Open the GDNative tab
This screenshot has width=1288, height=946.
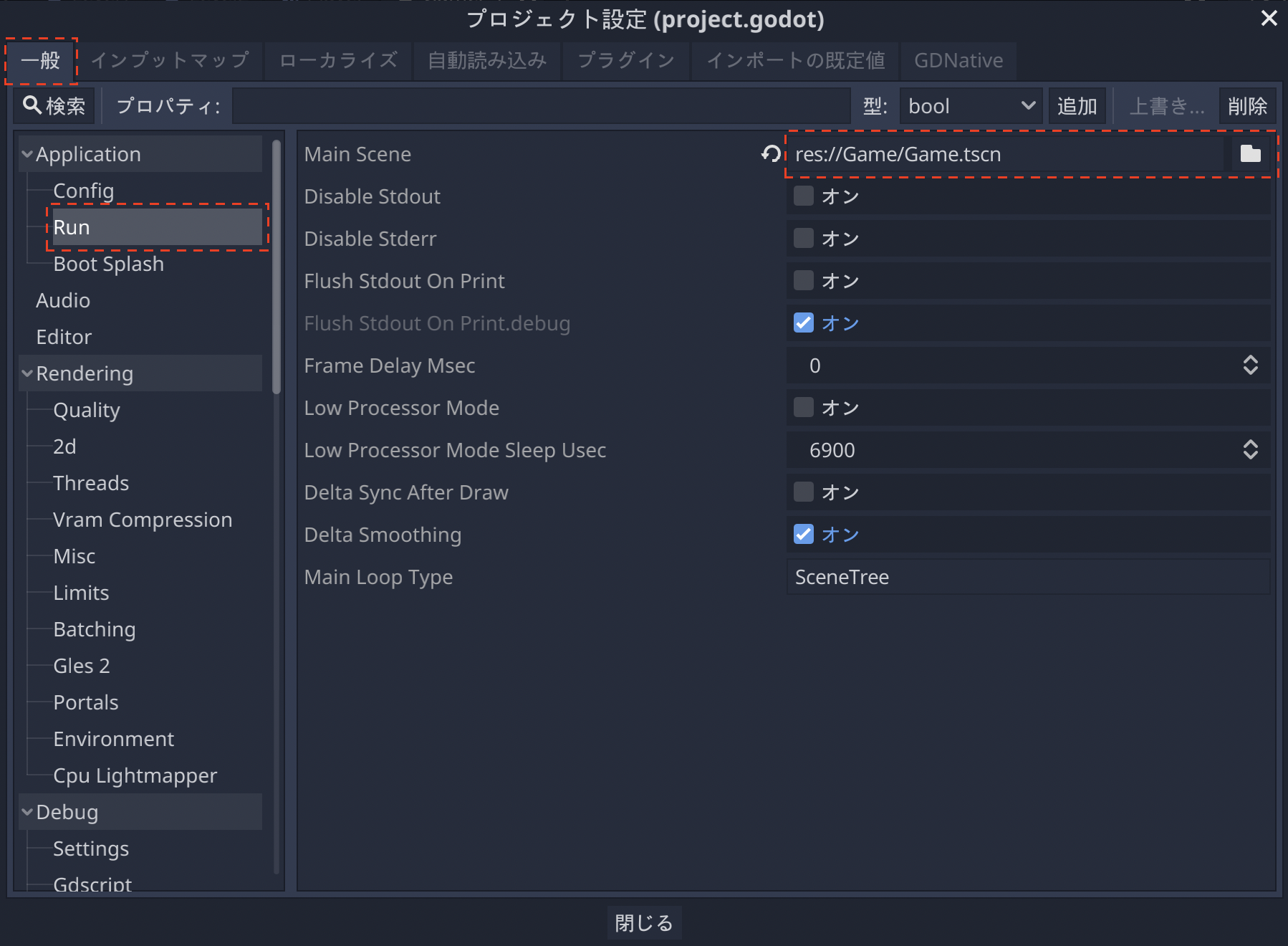click(x=958, y=61)
